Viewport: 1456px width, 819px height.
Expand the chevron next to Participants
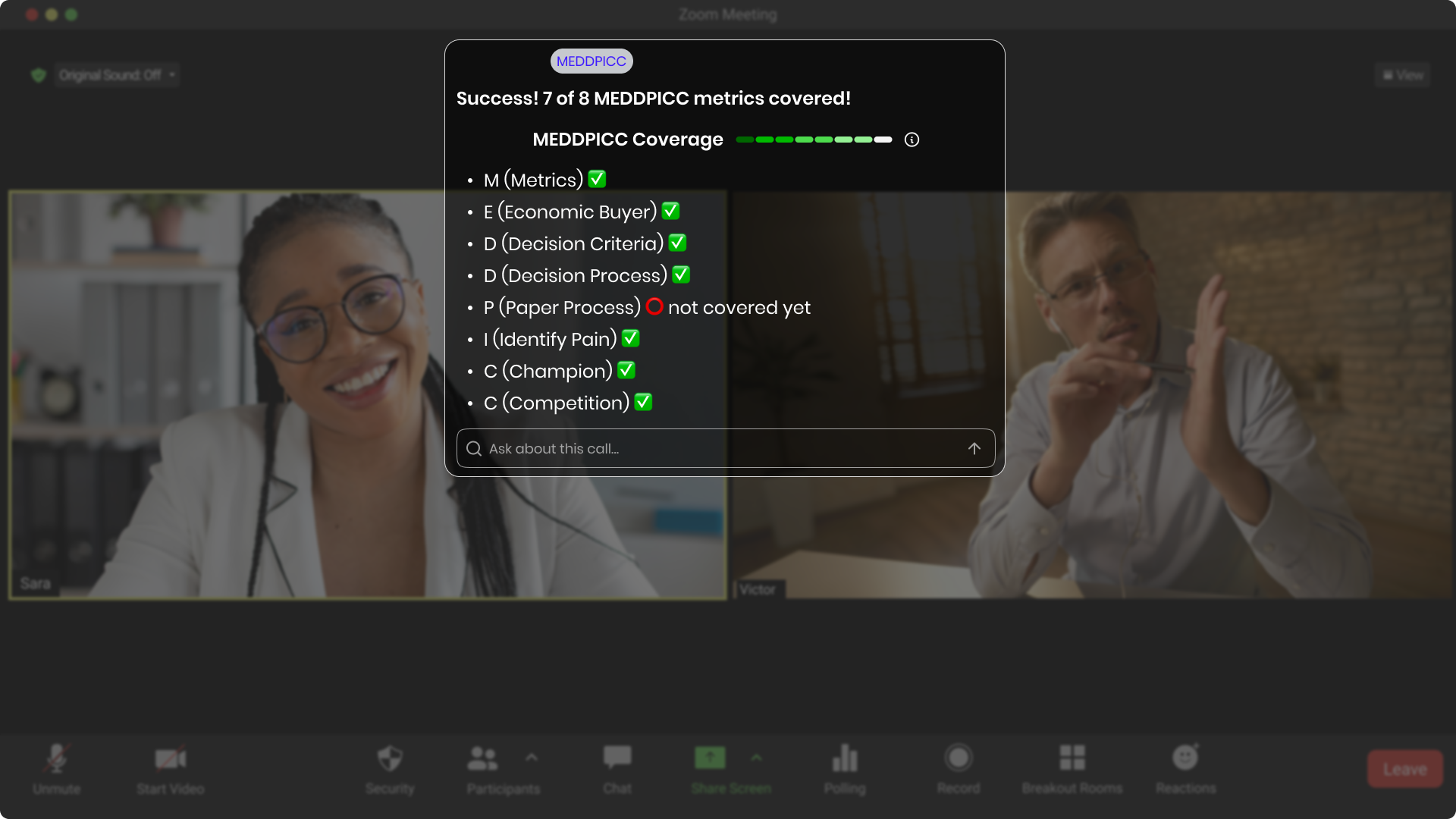(532, 758)
